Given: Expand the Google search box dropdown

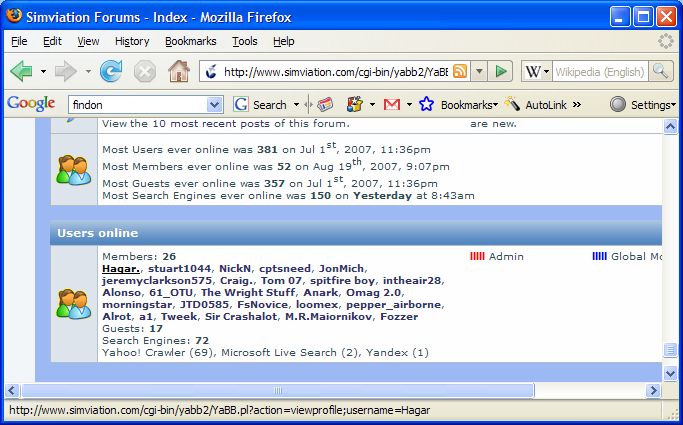Looking at the screenshot, I should pyautogui.click(x=214, y=104).
